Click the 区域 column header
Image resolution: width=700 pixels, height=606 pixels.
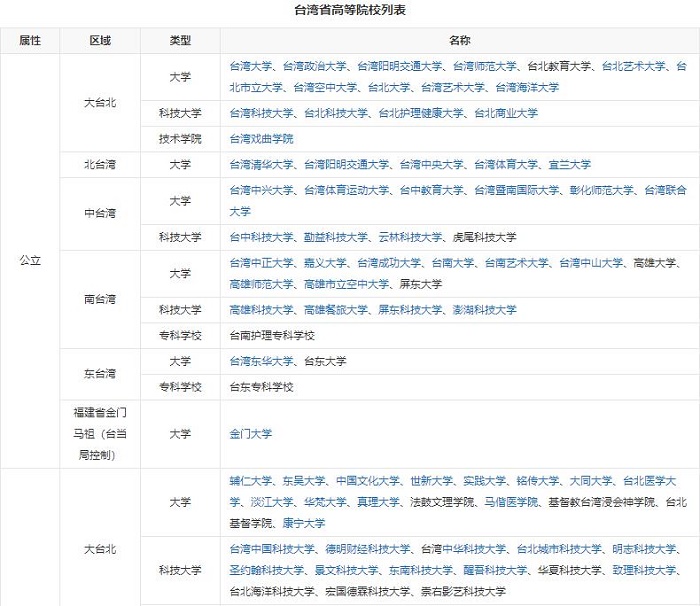[x=100, y=41]
